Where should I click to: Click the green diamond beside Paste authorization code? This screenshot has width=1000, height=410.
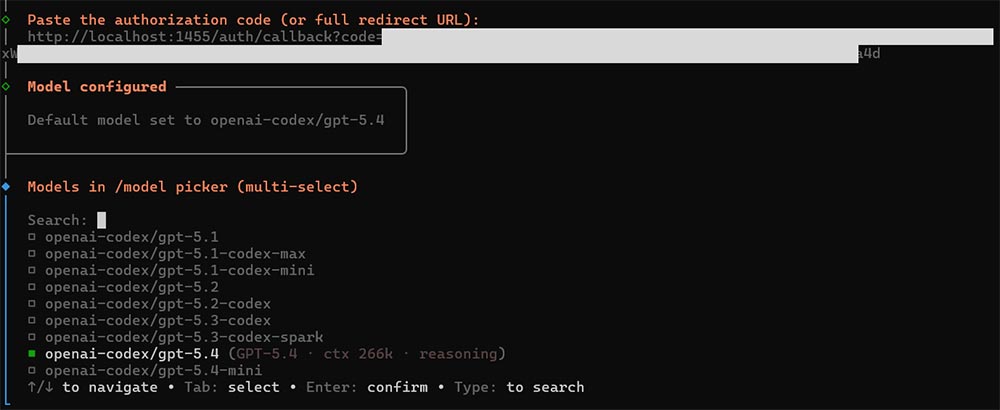coord(6,19)
